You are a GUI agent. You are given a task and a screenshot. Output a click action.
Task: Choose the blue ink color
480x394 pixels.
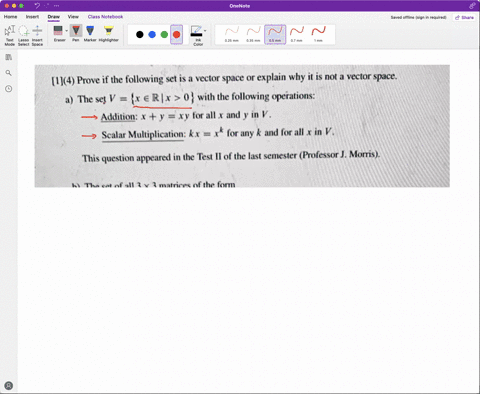(152, 34)
